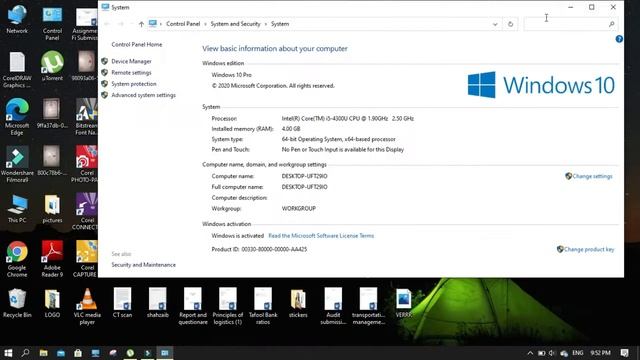Select the Corel CONNECT desktop icon

pos(86,212)
